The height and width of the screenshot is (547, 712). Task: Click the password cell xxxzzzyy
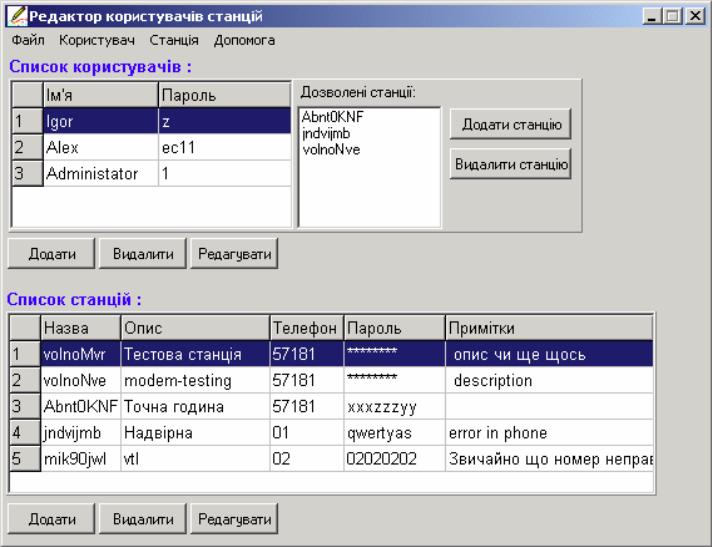pyautogui.click(x=394, y=406)
